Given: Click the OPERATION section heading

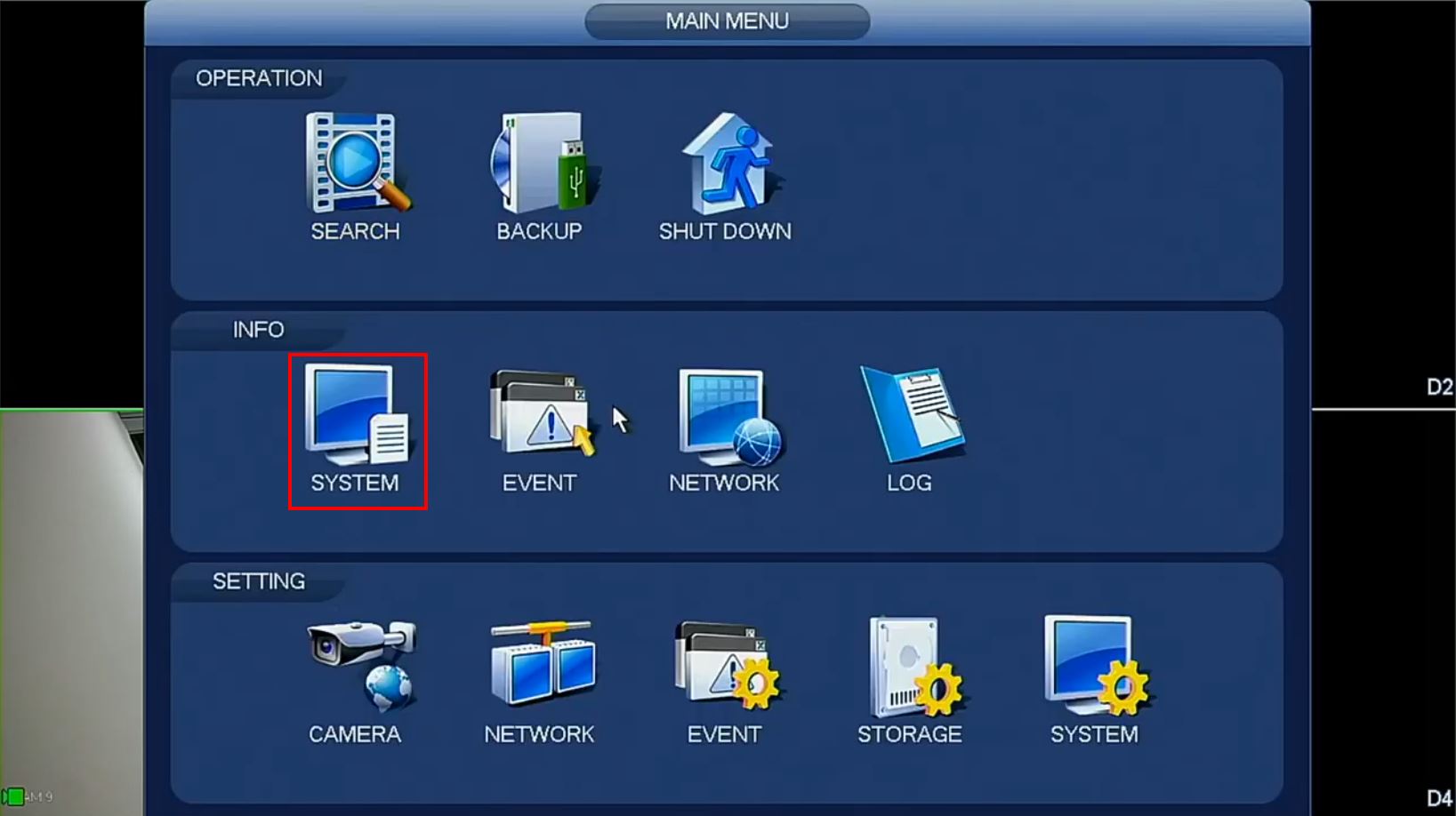Looking at the screenshot, I should pos(259,78).
